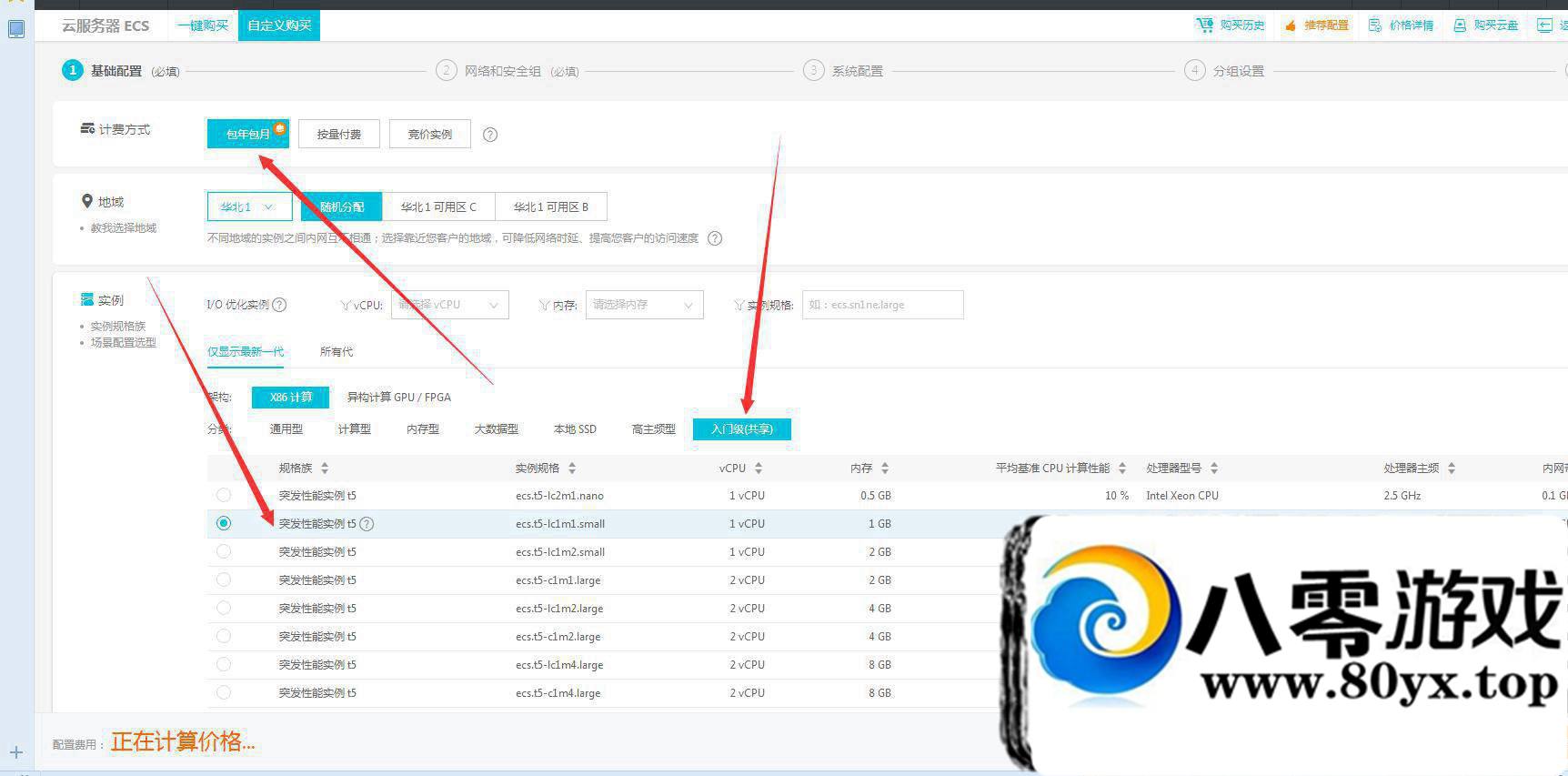Viewport: 1568px width, 776px height.
Task: Focus the 实例规格 search field
Action: pyautogui.click(x=883, y=305)
